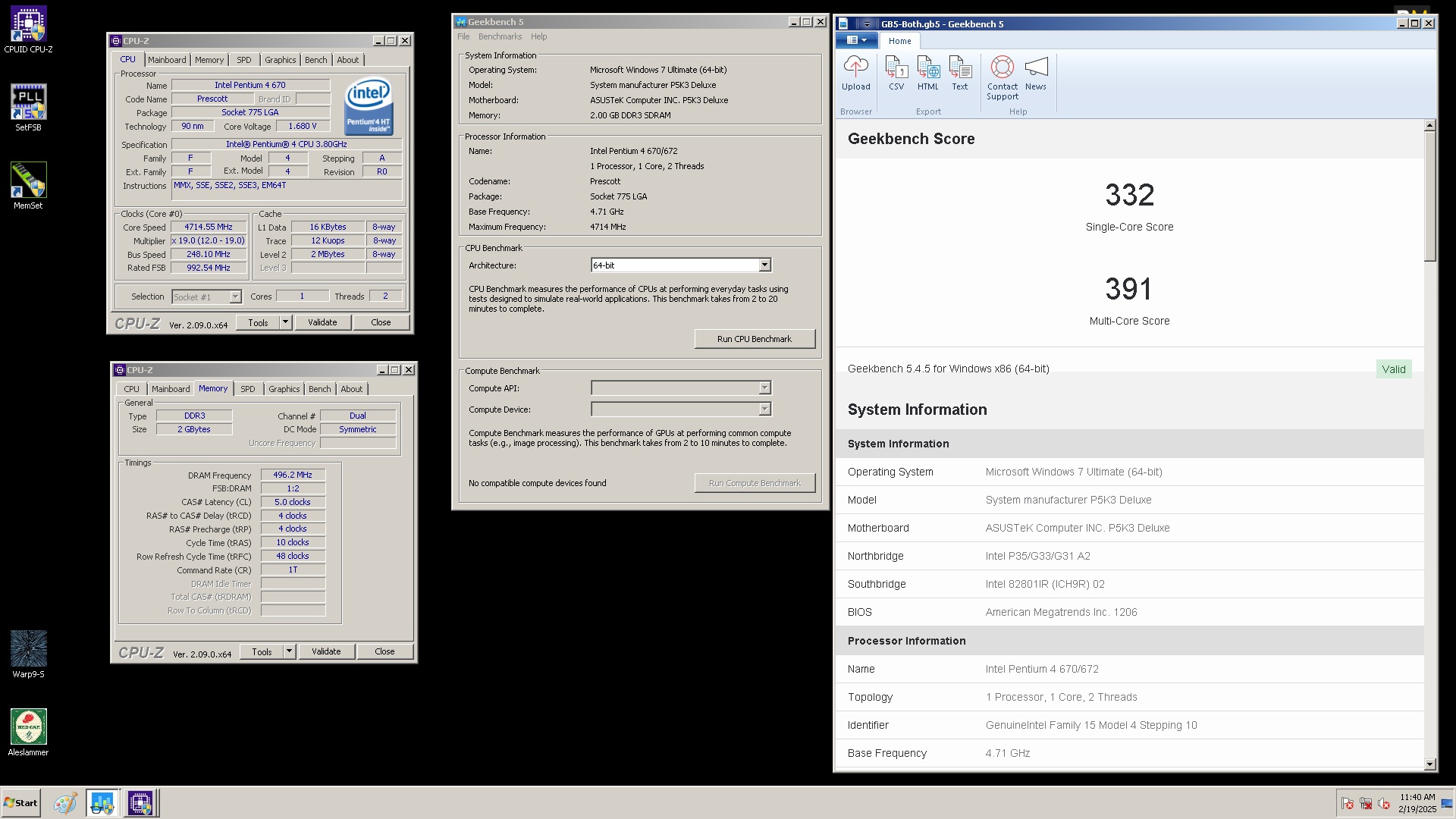
Task: Click the muted volume tray icon
Action: coord(1384,804)
